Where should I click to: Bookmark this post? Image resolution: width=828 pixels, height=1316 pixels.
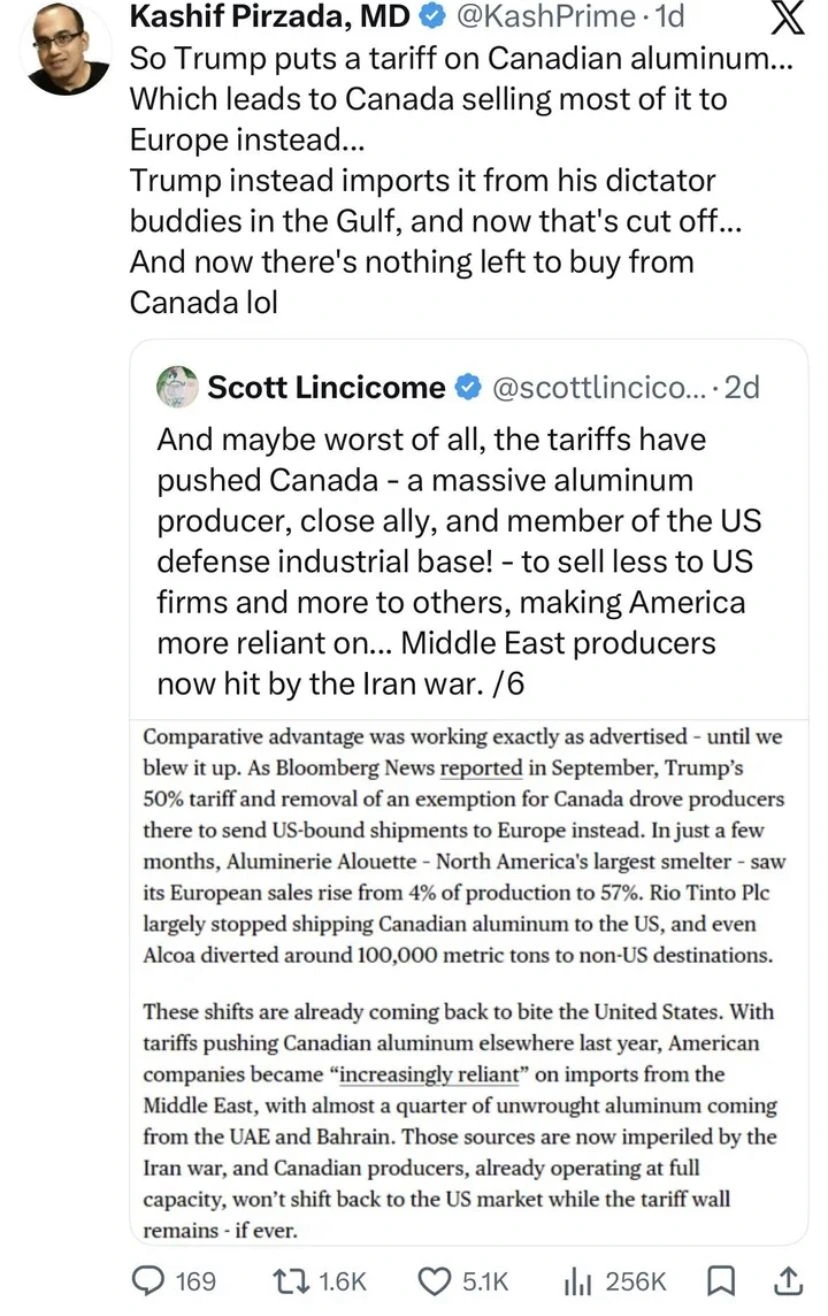[718, 1281]
